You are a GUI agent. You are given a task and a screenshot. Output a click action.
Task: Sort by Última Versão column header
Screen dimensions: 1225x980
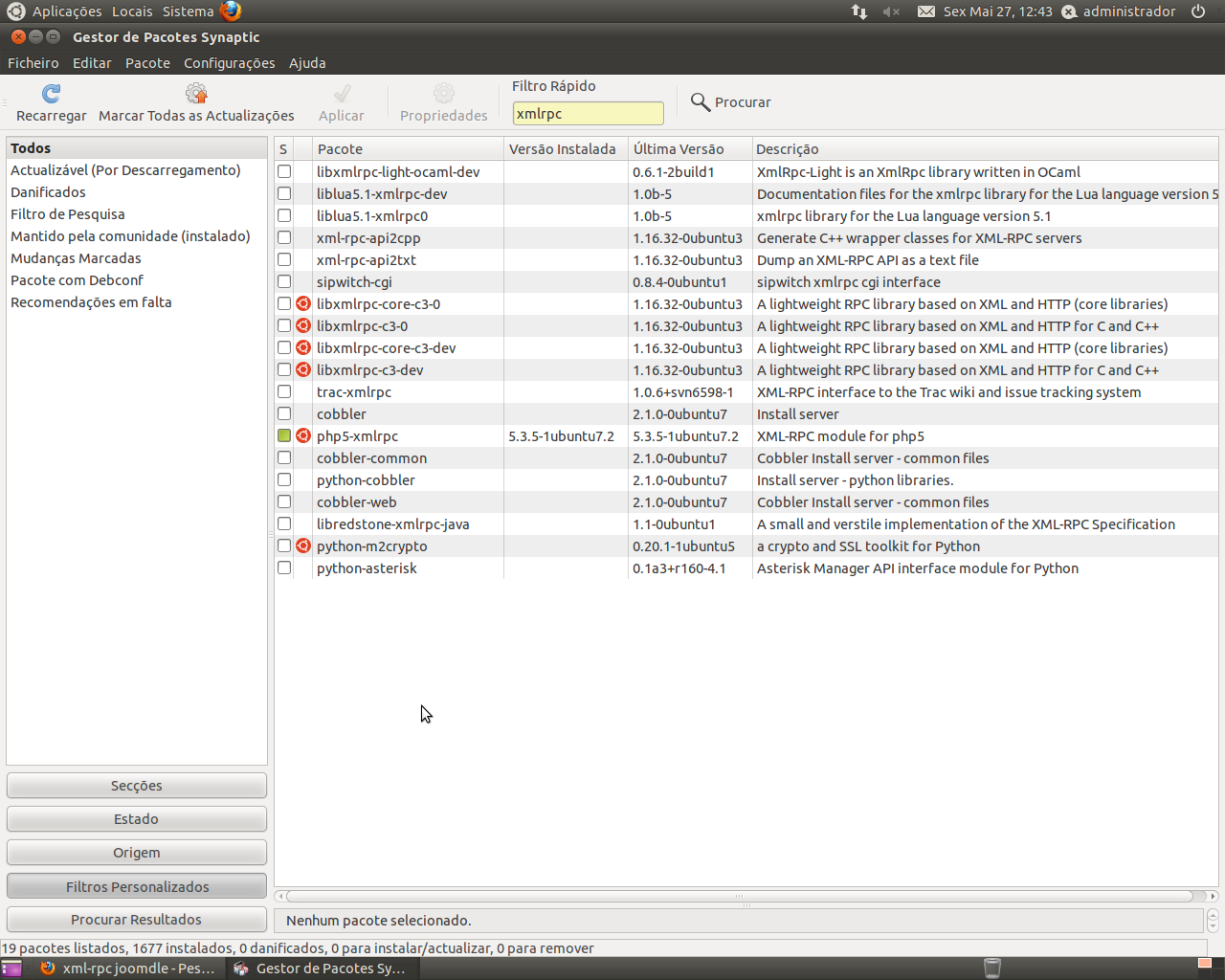coord(687,149)
